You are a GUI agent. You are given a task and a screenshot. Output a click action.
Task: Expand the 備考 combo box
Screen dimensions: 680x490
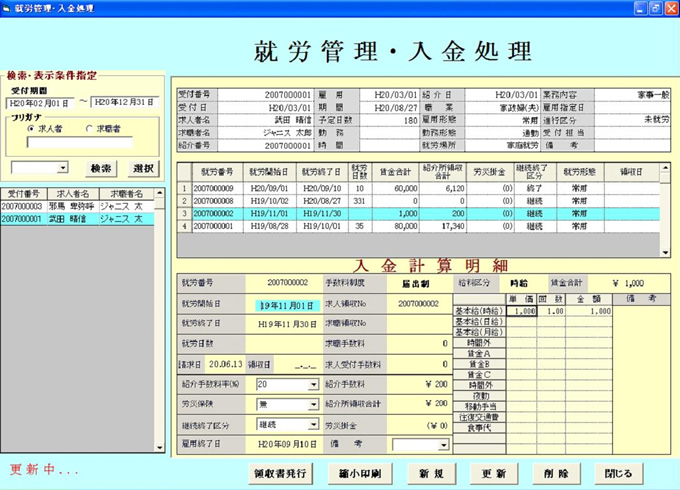coord(444,445)
